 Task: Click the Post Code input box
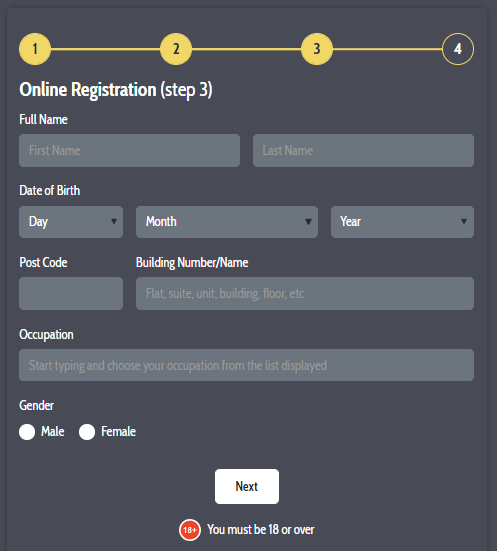pyautogui.click(x=71, y=293)
